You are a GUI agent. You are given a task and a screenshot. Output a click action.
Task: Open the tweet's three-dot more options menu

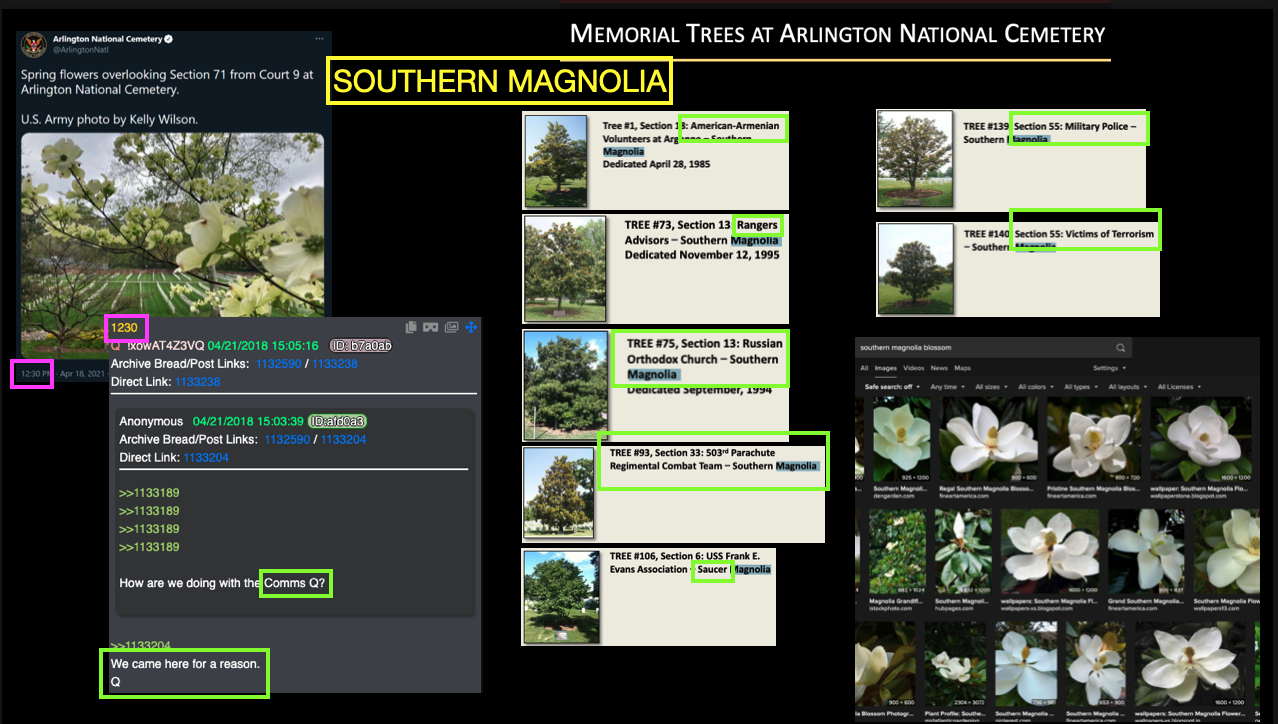click(319, 39)
